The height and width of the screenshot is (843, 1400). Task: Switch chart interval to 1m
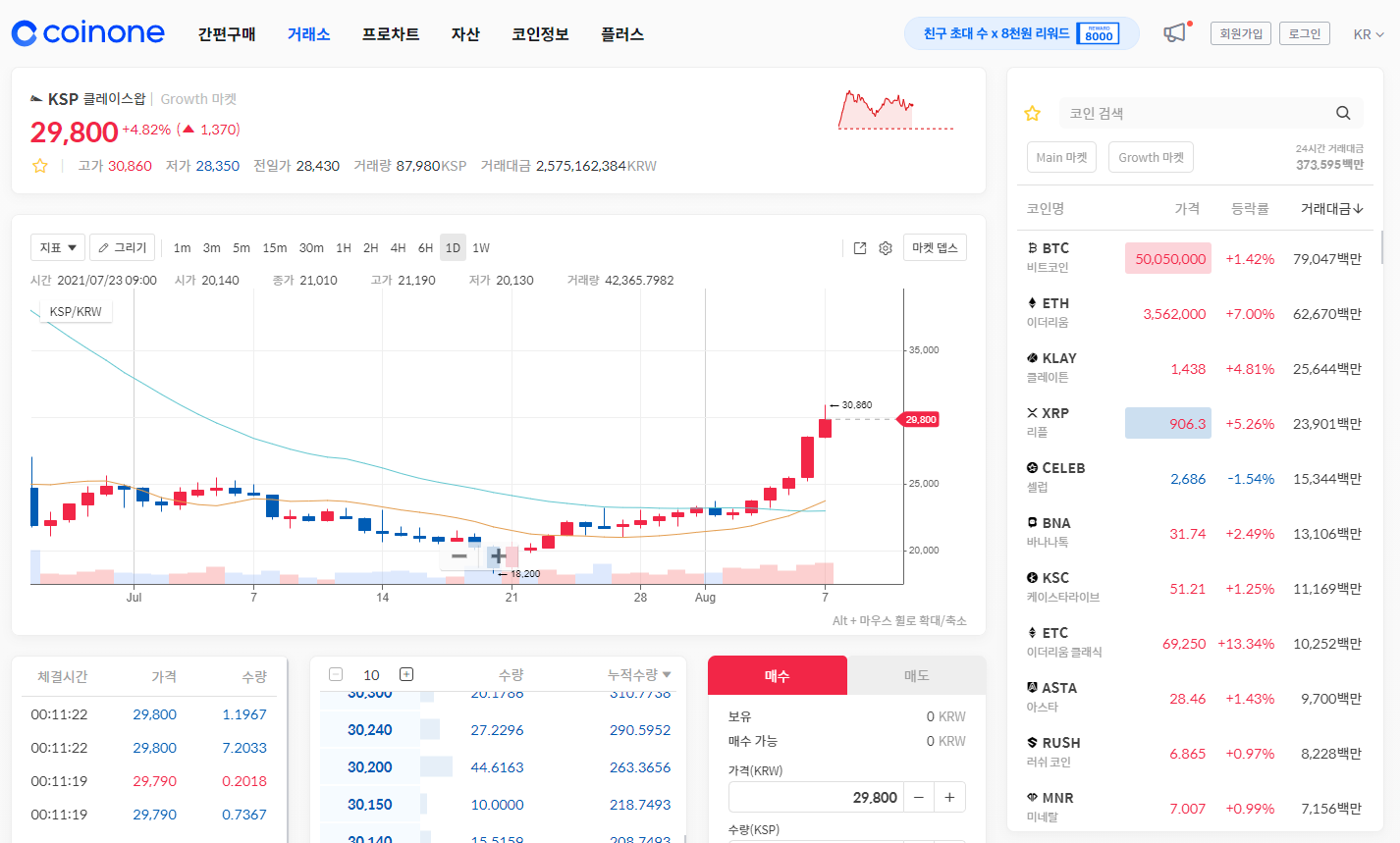182,248
